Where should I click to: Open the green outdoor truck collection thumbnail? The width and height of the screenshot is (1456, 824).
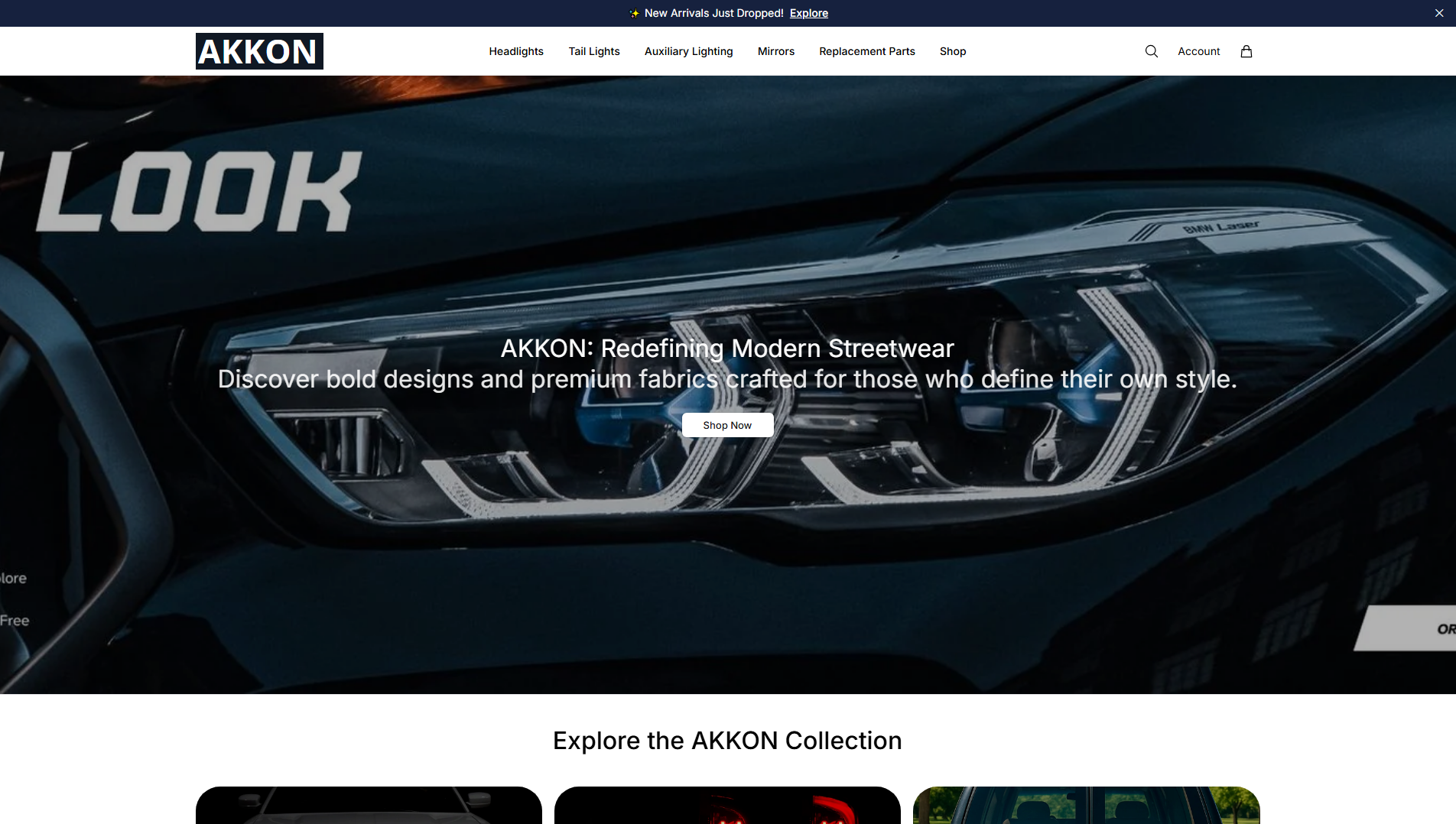1087,805
